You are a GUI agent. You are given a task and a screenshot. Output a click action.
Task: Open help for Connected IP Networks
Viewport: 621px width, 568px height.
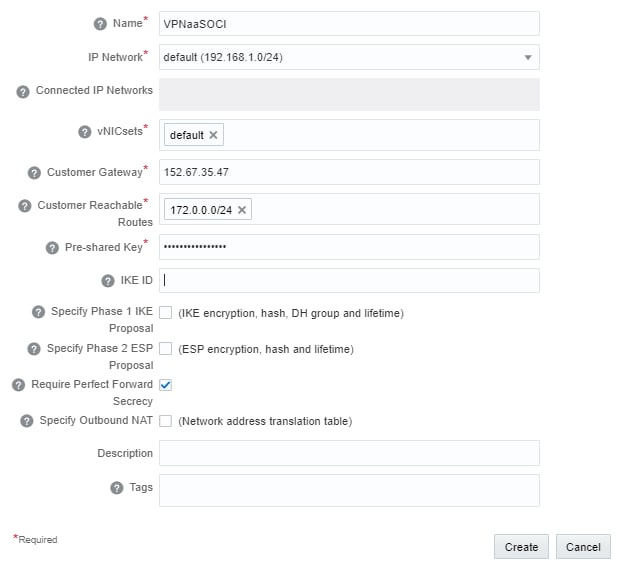tap(23, 92)
